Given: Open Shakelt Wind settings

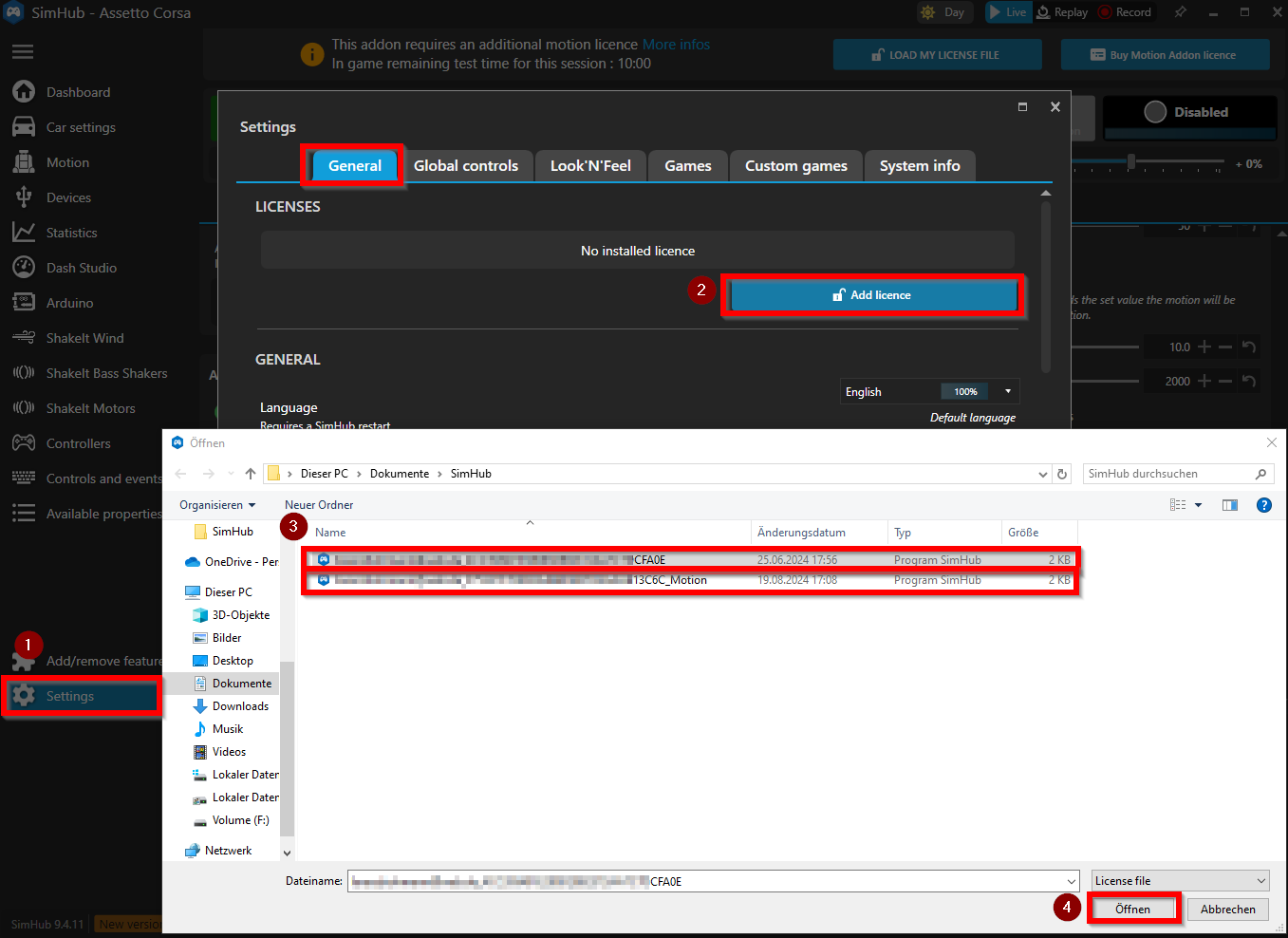Looking at the screenshot, I should 84,337.
